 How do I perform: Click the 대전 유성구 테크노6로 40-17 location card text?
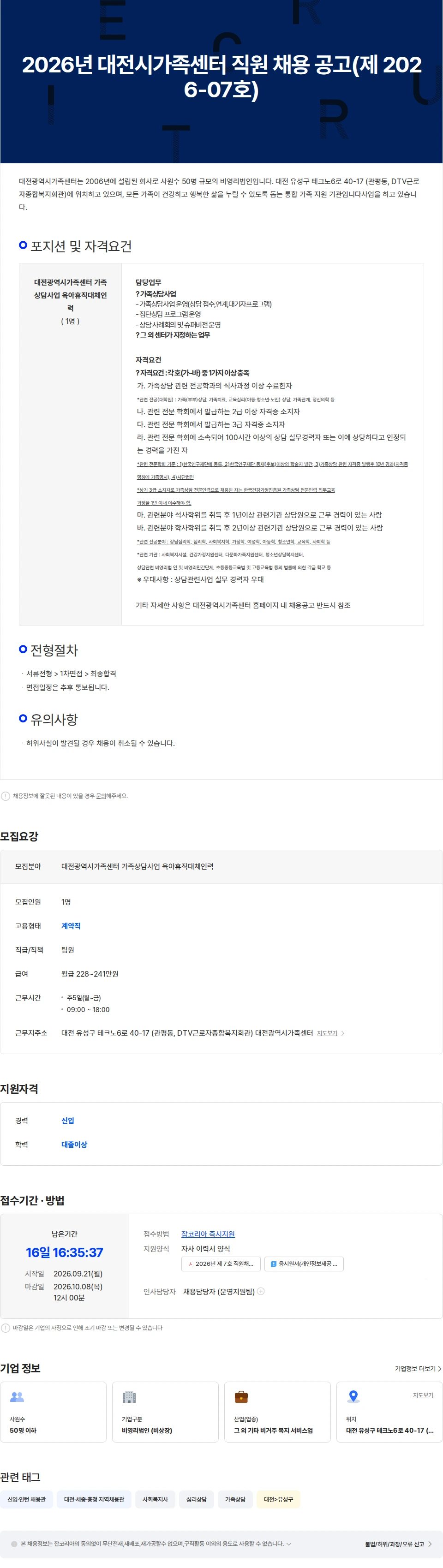click(x=390, y=1431)
